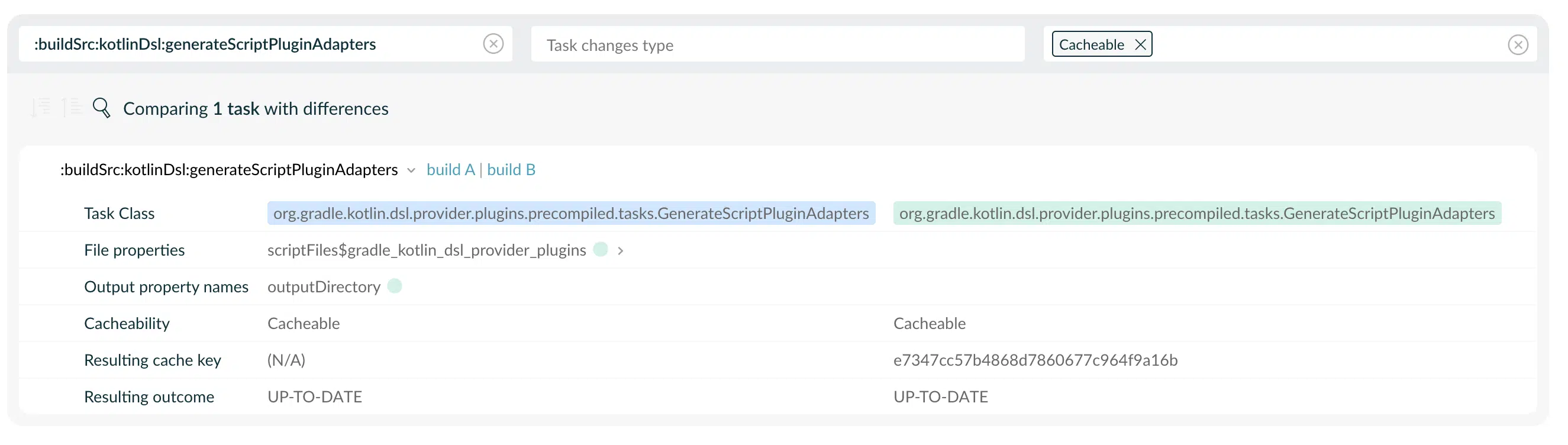The height and width of the screenshot is (445, 1568).
Task: Click scriptFiles$gradle_kotlin_dsl_provider_plugins property name
Action: 426,250
